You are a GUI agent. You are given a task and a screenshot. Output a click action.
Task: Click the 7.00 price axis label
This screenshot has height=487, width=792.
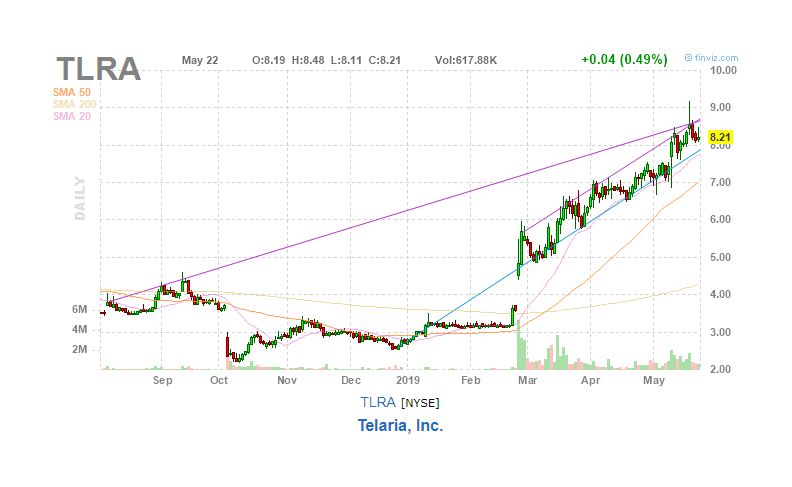pos(720,182)
